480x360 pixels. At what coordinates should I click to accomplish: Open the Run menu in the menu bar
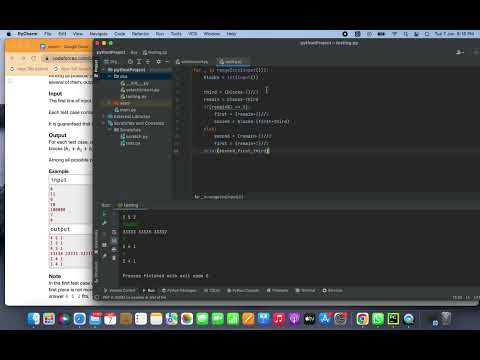point(160,34)
